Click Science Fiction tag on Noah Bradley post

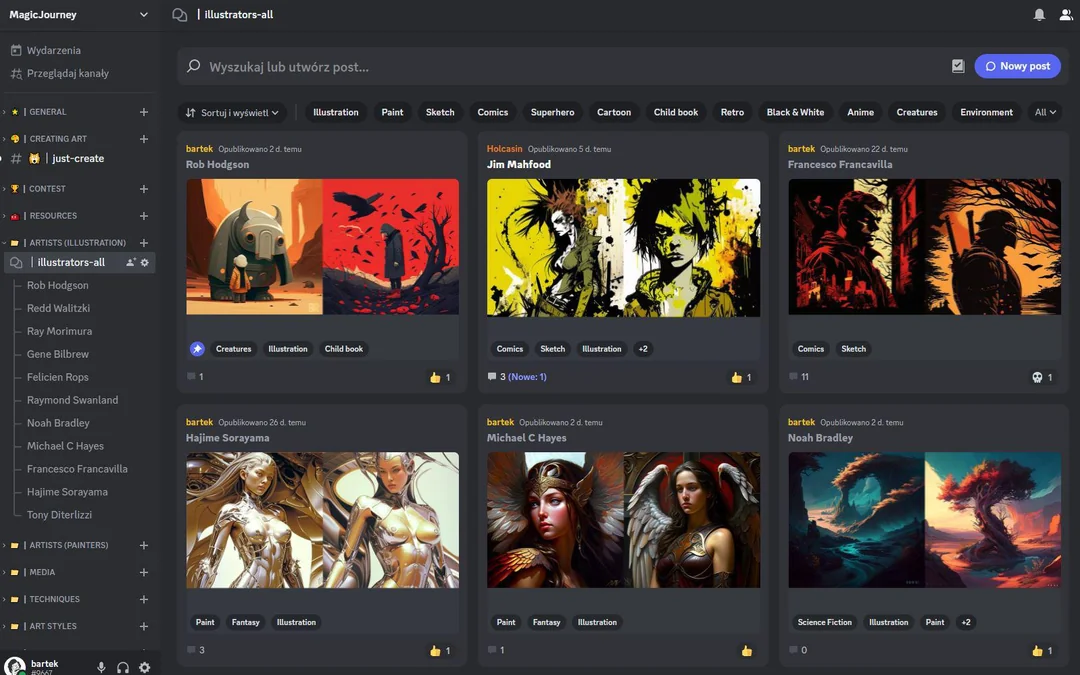pos(824,622)
